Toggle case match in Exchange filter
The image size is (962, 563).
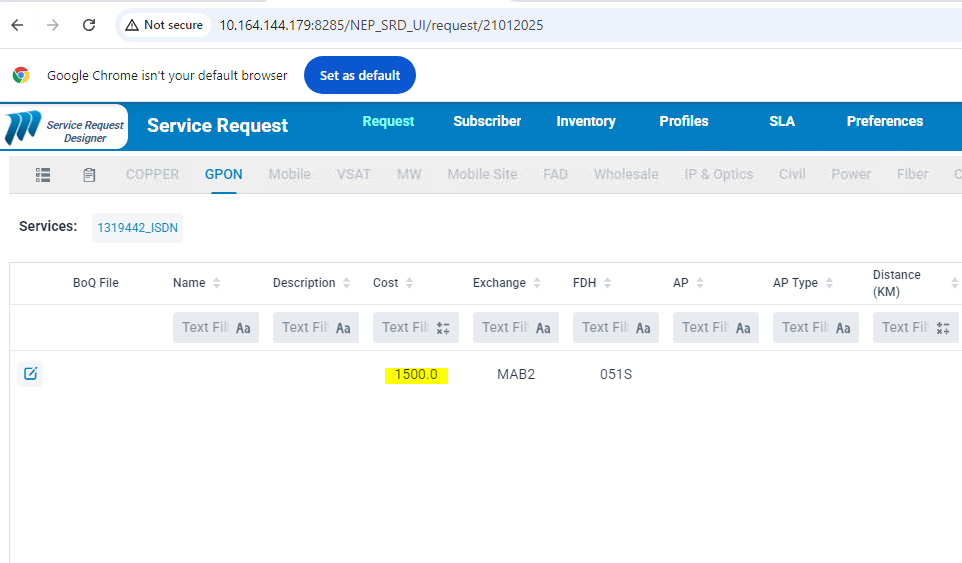pos(543,328)
